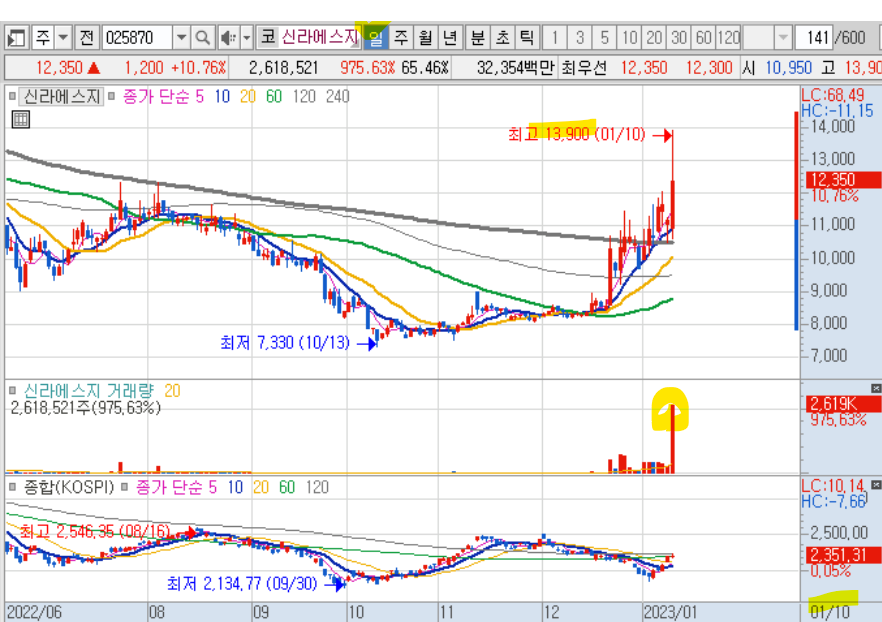Toggle the square marker before KOSPI 종가 단순
882x622 pixels.
point(124,487)
